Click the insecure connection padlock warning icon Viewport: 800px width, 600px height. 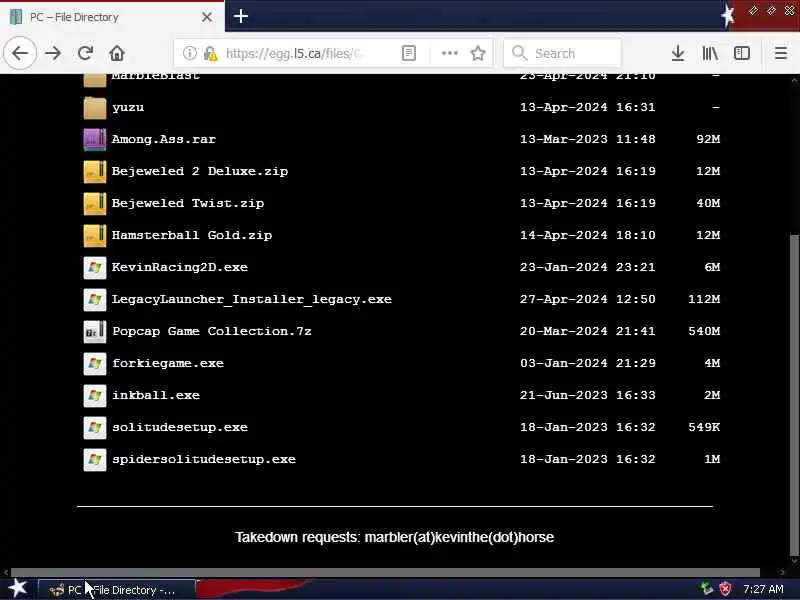point(211,53)
